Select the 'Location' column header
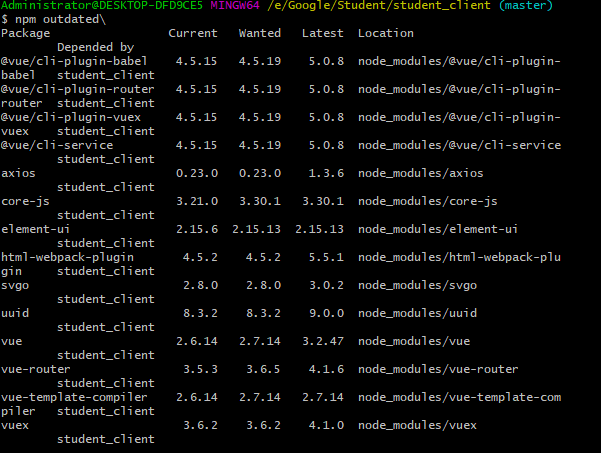 pyautogui.click(x=386, y=33)
